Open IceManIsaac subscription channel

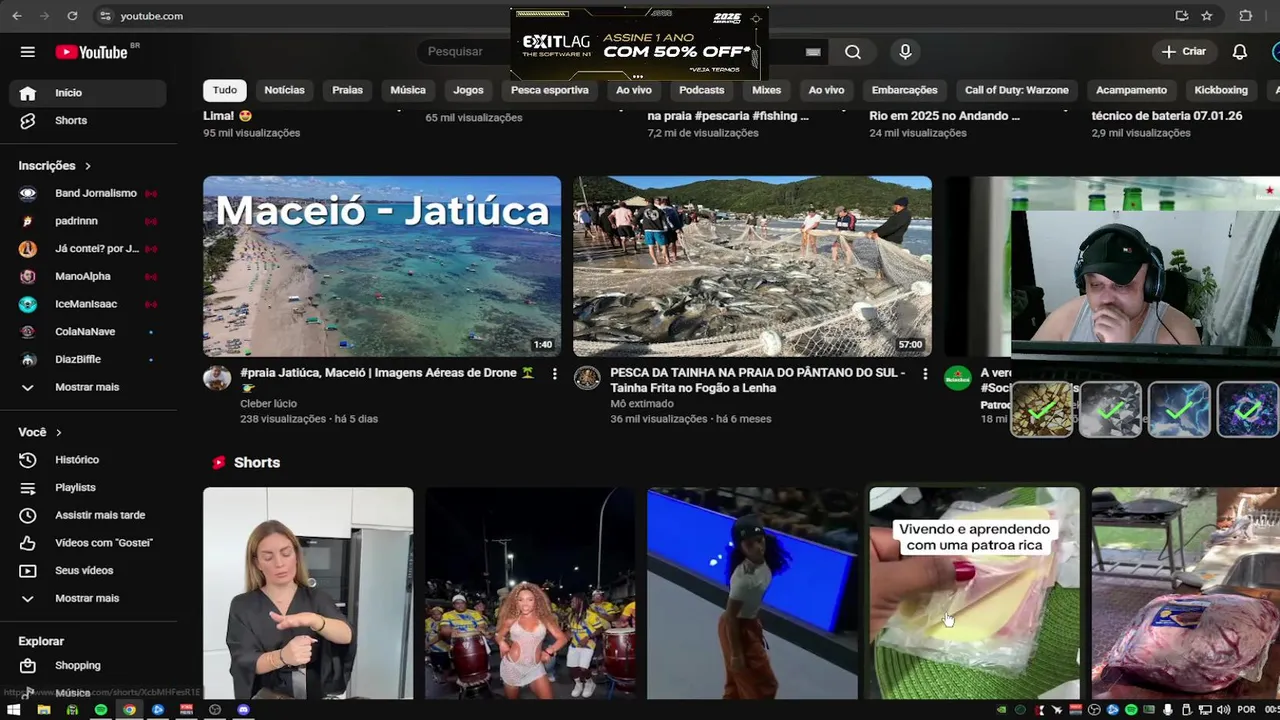(88, 304)
